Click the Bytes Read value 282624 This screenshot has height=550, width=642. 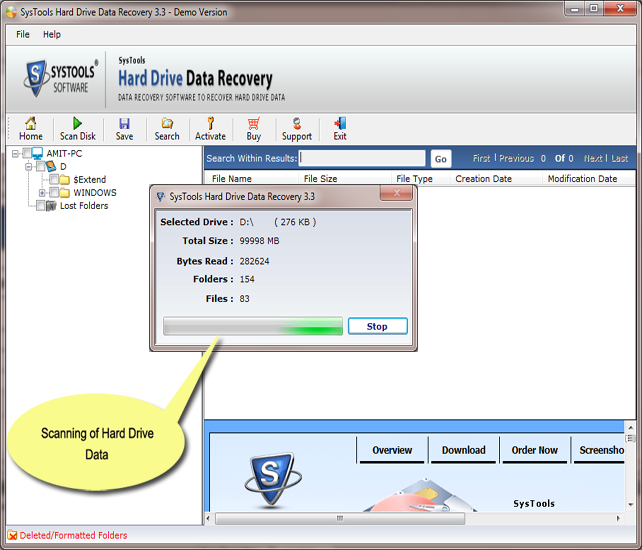(254, 261)
